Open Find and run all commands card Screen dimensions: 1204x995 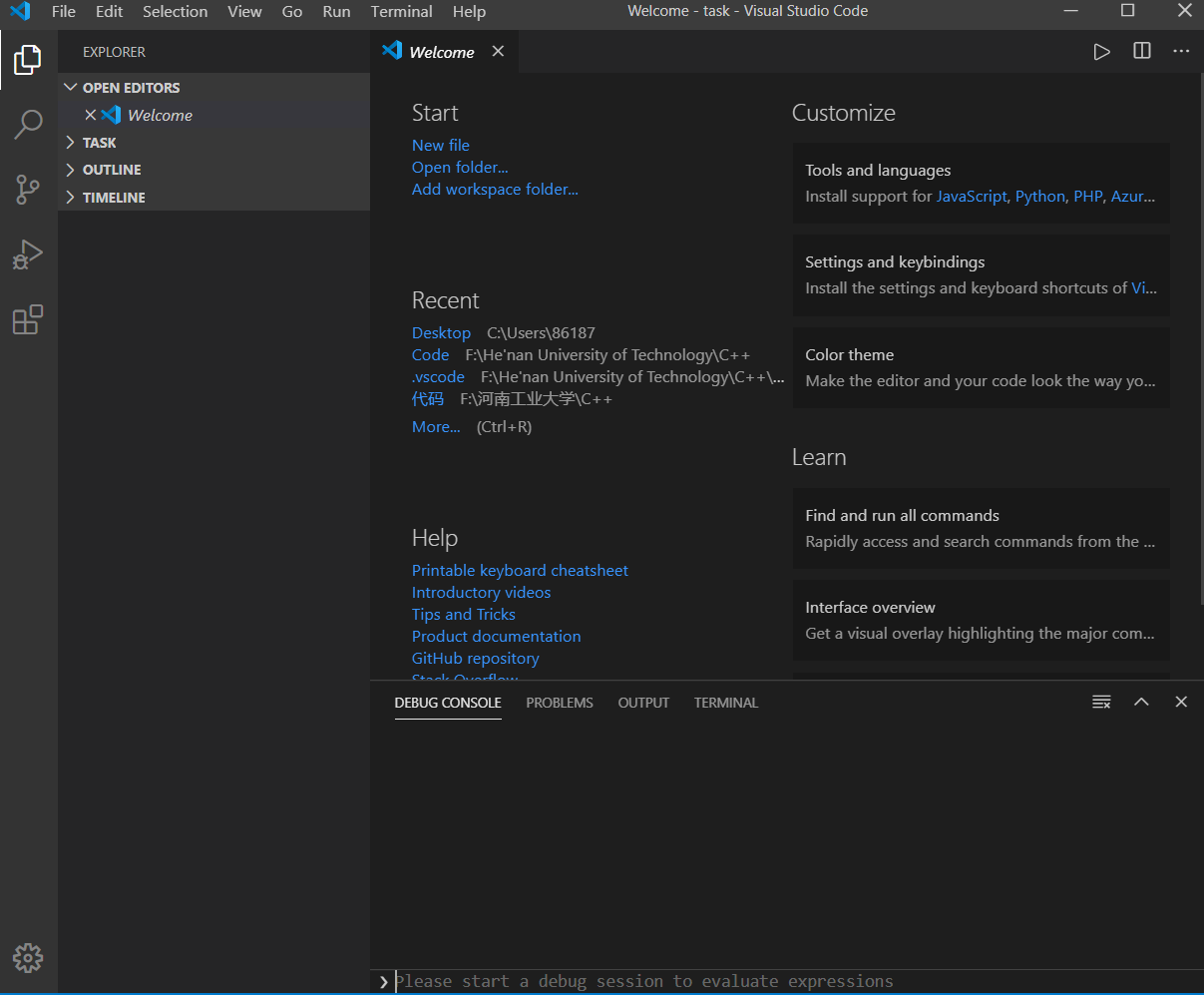[982, 529]
